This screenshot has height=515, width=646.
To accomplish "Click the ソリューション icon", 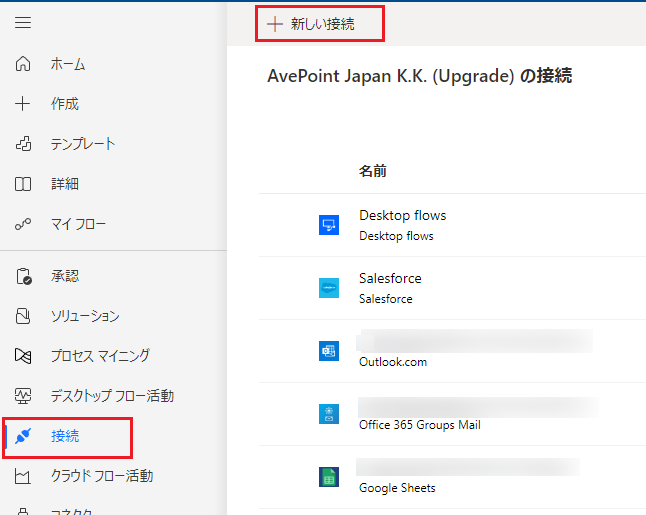I will 23,316.
